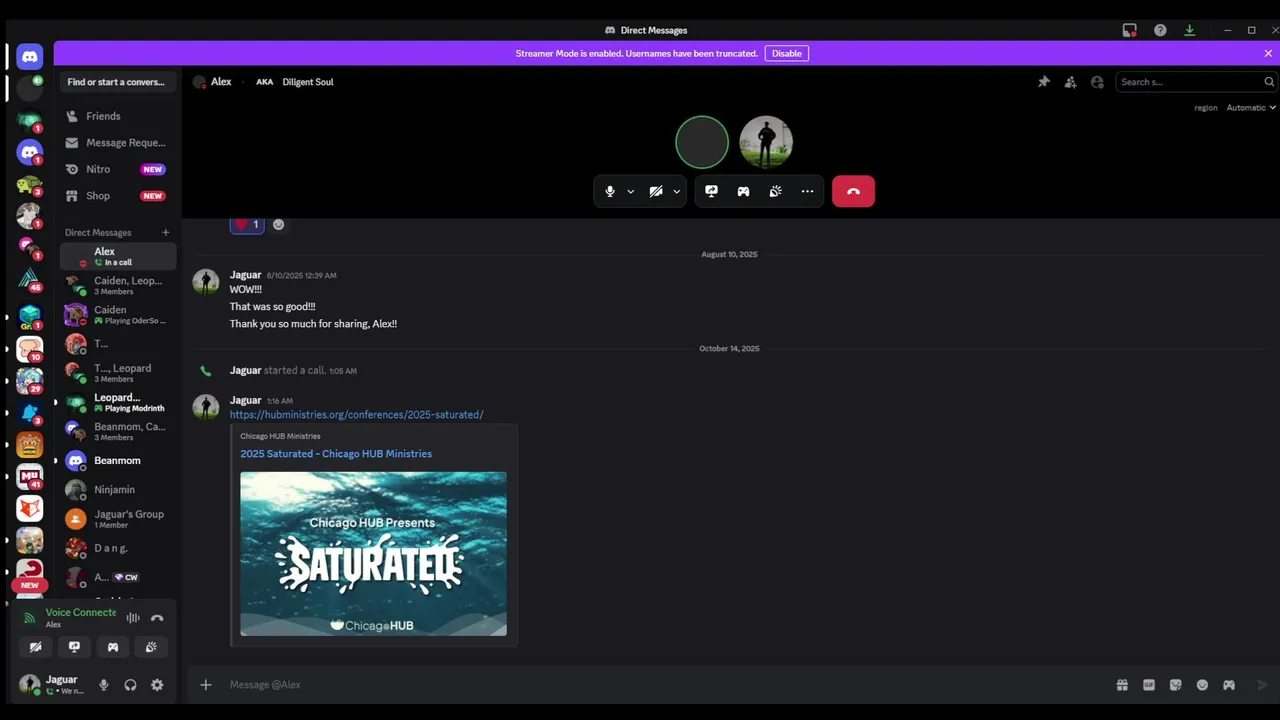The width and height of the screenshot is (1280, 720).
Task: Open more call options ellipsis
Action: pos(807,191)
